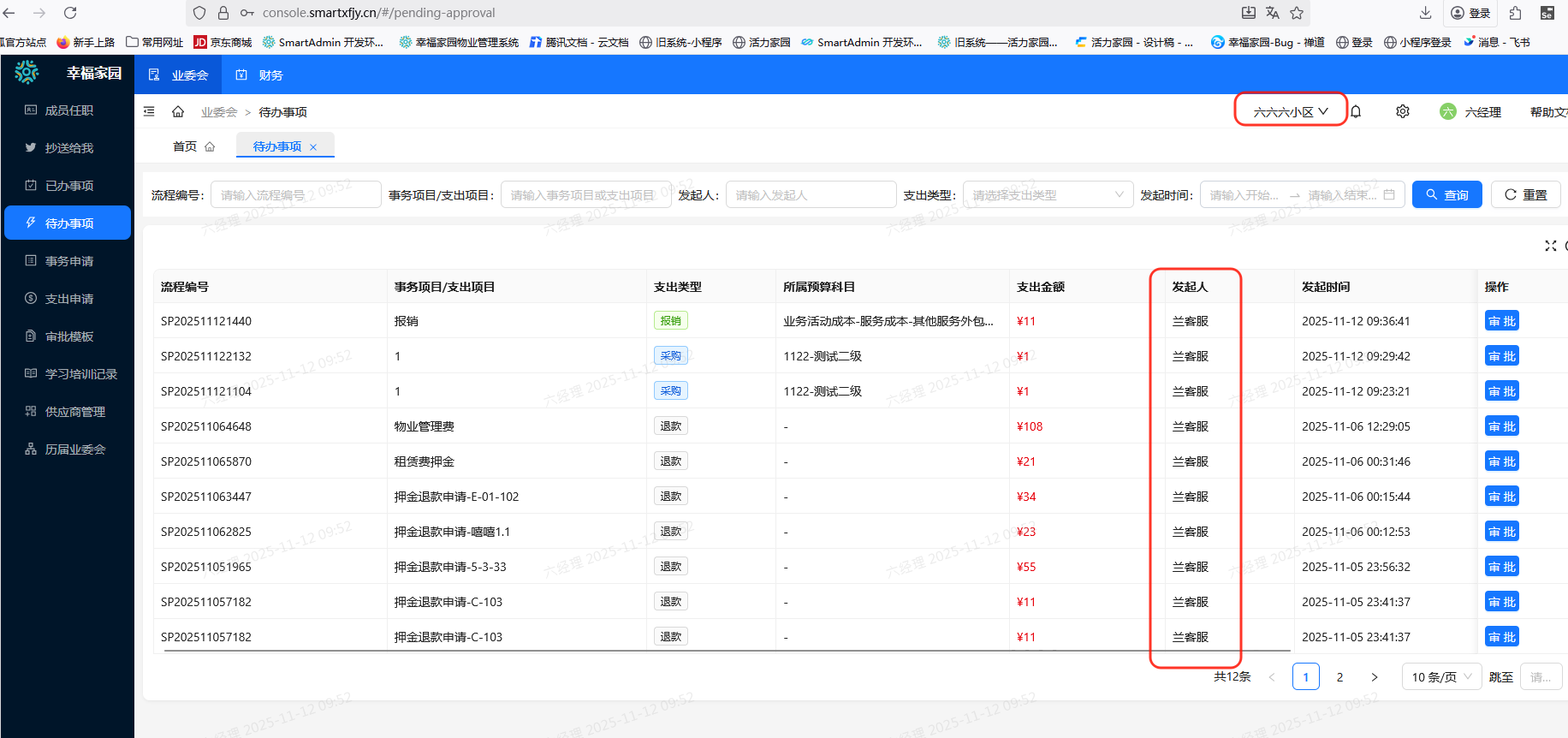Viewport: 1568px width, 738px height.
Task: Bookmark page with the star icon
Action: click(x=1297, y=13)
